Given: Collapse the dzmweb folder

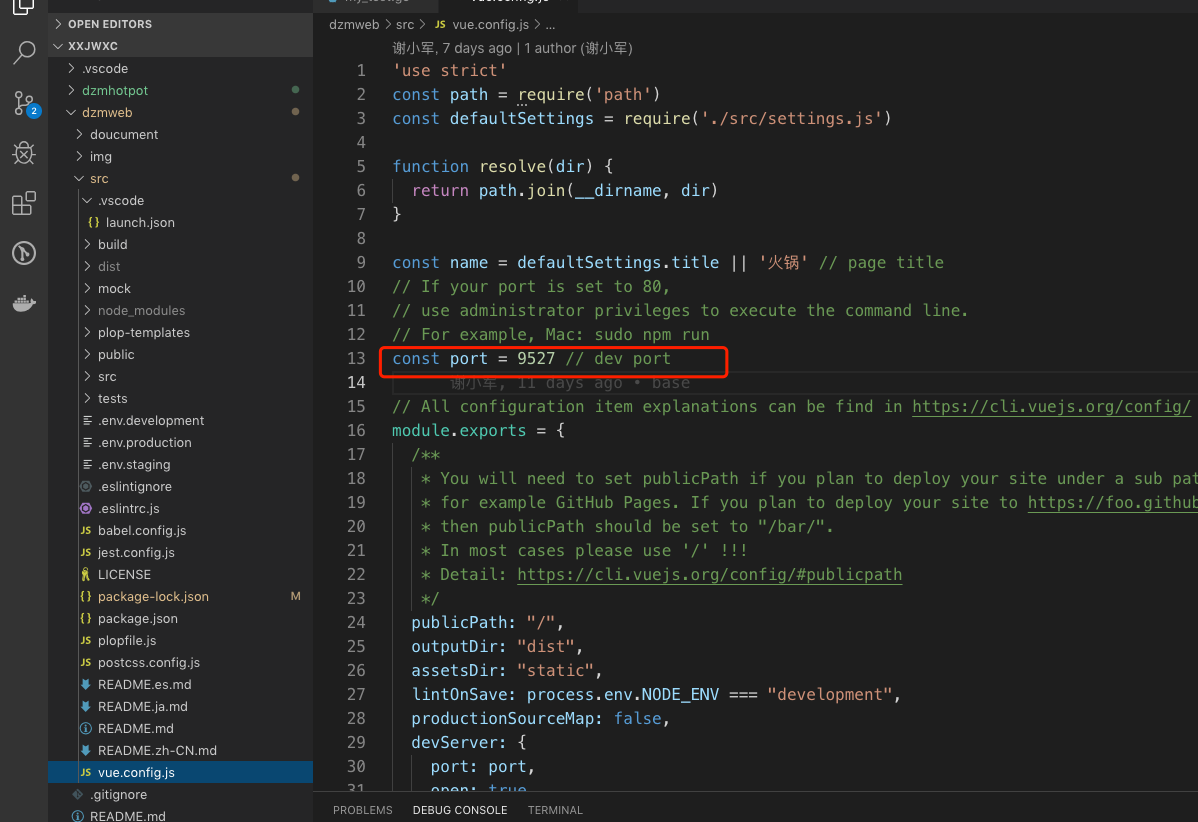Looking at the screenshot, I should click(x=180, y=112).
